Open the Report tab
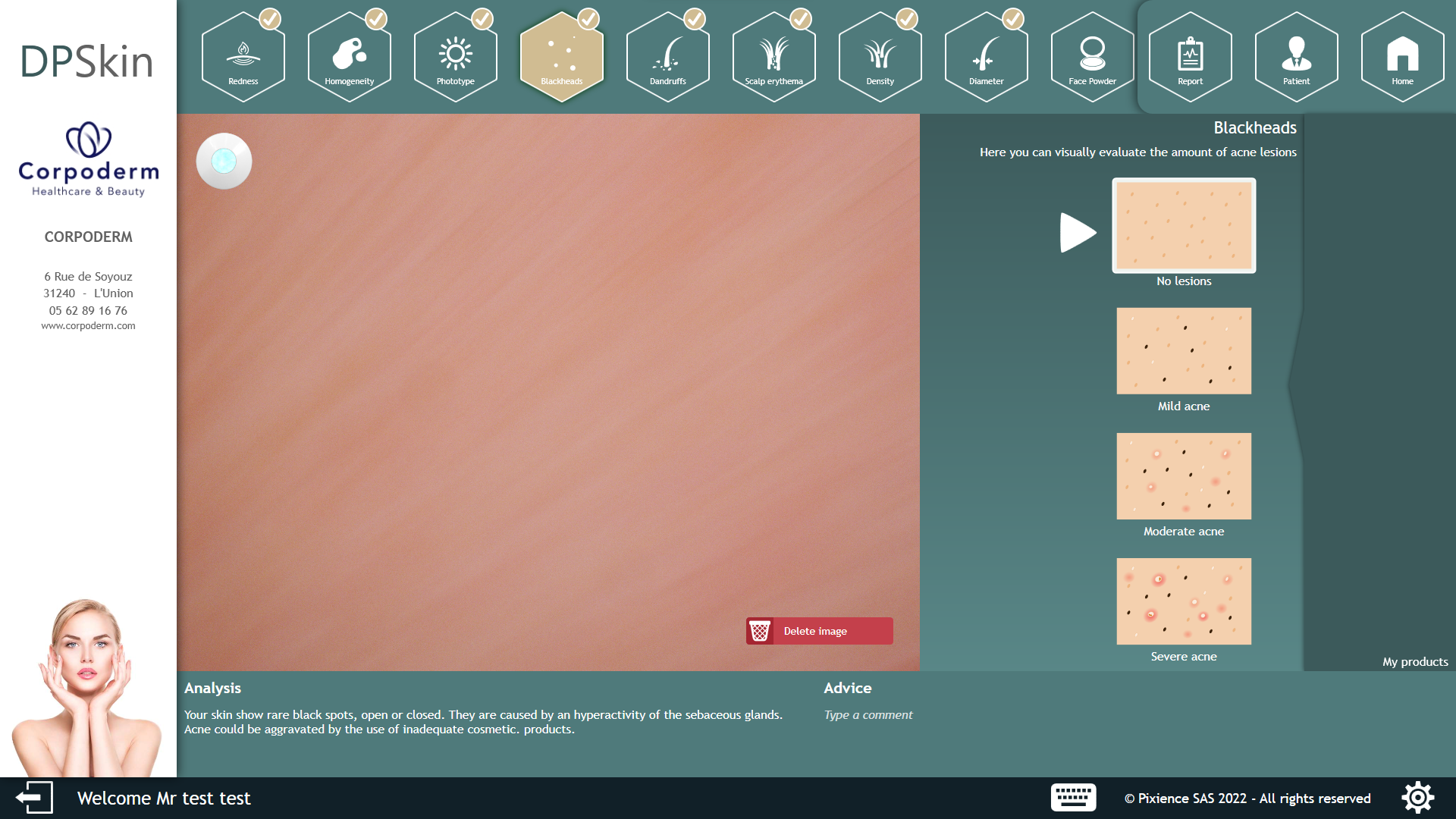This screenshot has width=1456, height=819. click(1189, 57)
